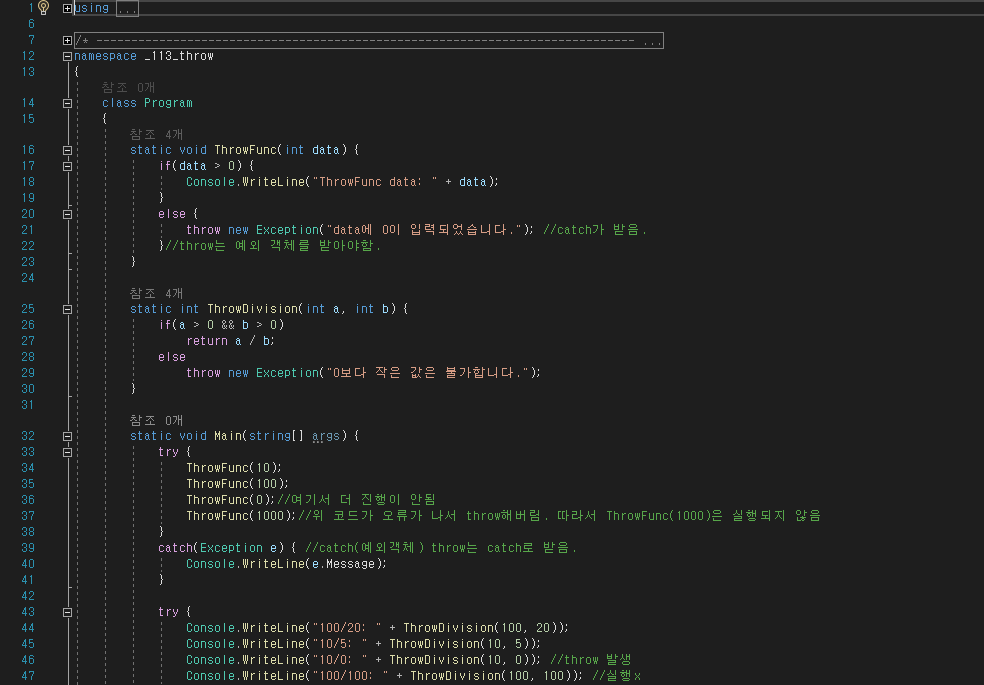Click ThrowFunc in its declaration on line 16
Image resolution: width=984 pixels, height=685 pixels.
[245, 150]
